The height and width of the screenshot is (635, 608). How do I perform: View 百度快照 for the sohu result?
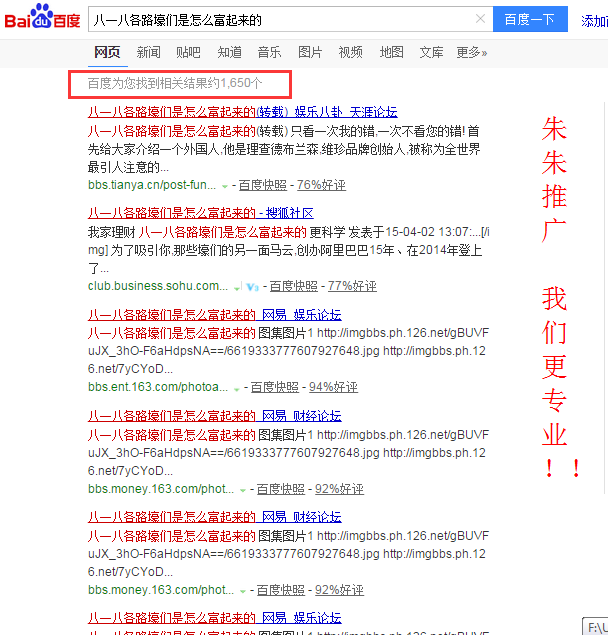[x=294, y=286]
